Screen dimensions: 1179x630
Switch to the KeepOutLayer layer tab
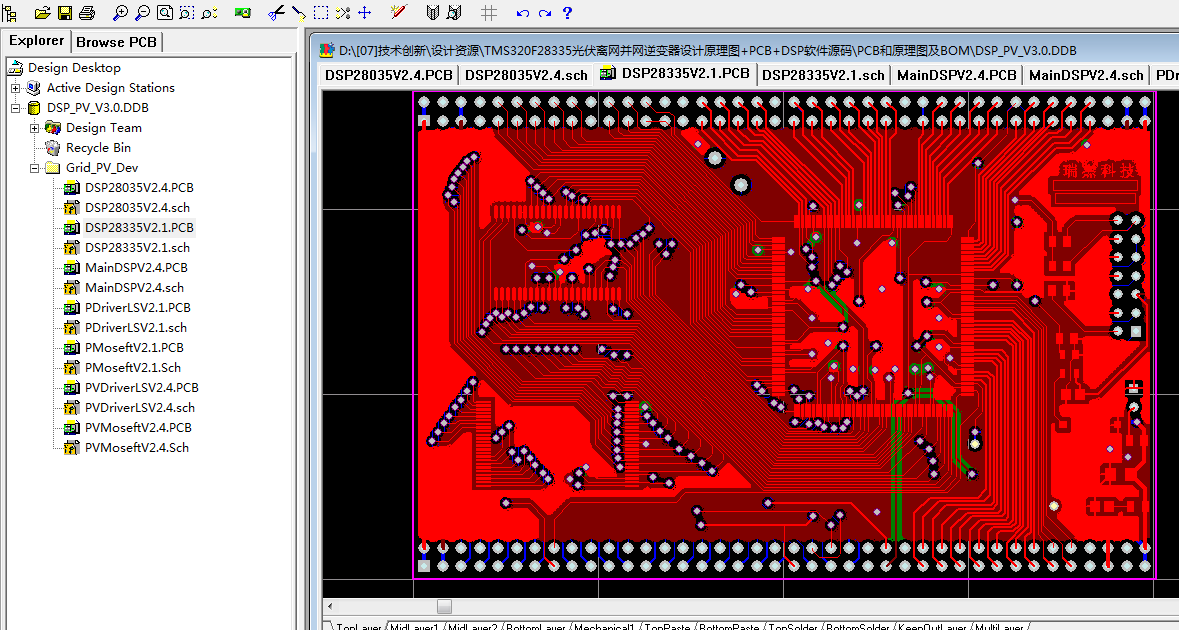tap(932, 626)
